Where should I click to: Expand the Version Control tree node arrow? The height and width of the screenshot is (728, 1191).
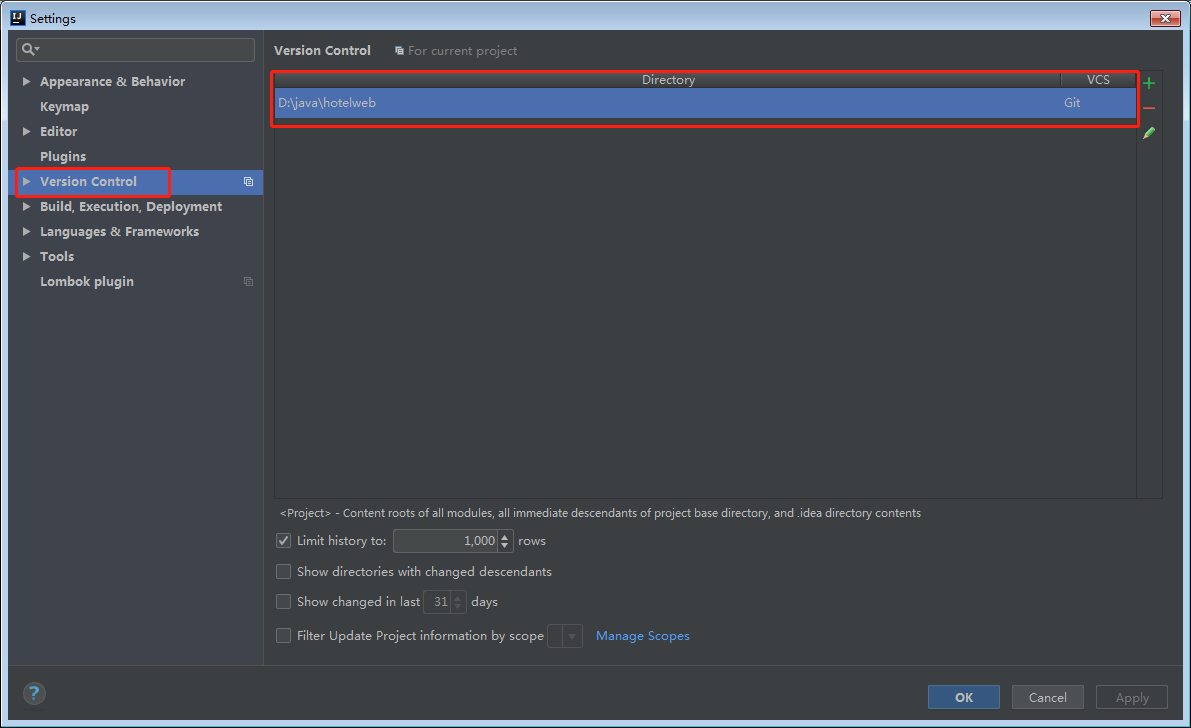point(27,182)
